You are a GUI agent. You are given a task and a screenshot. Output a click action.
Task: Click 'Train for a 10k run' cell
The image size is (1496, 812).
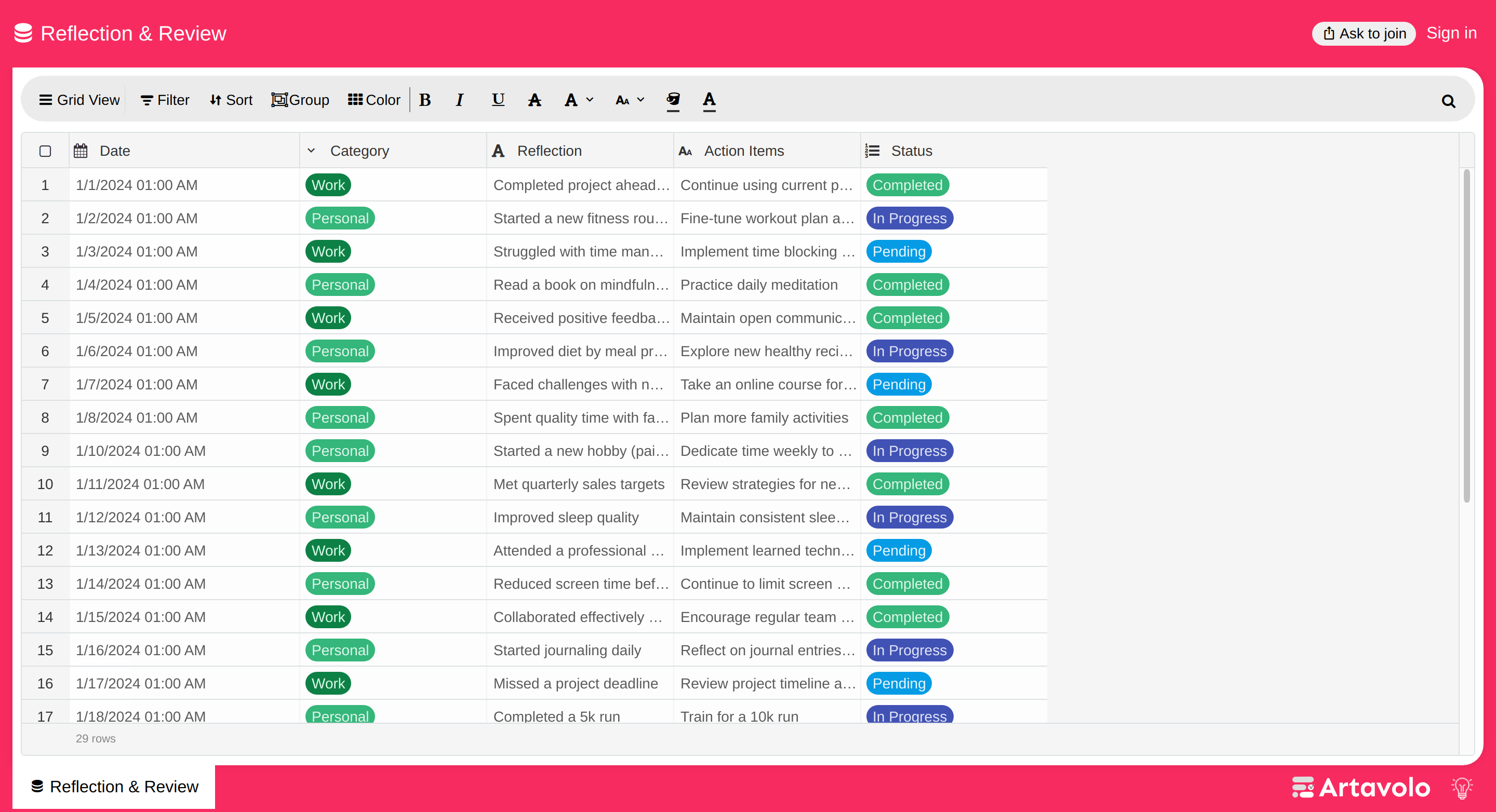(x=767, y=713)
